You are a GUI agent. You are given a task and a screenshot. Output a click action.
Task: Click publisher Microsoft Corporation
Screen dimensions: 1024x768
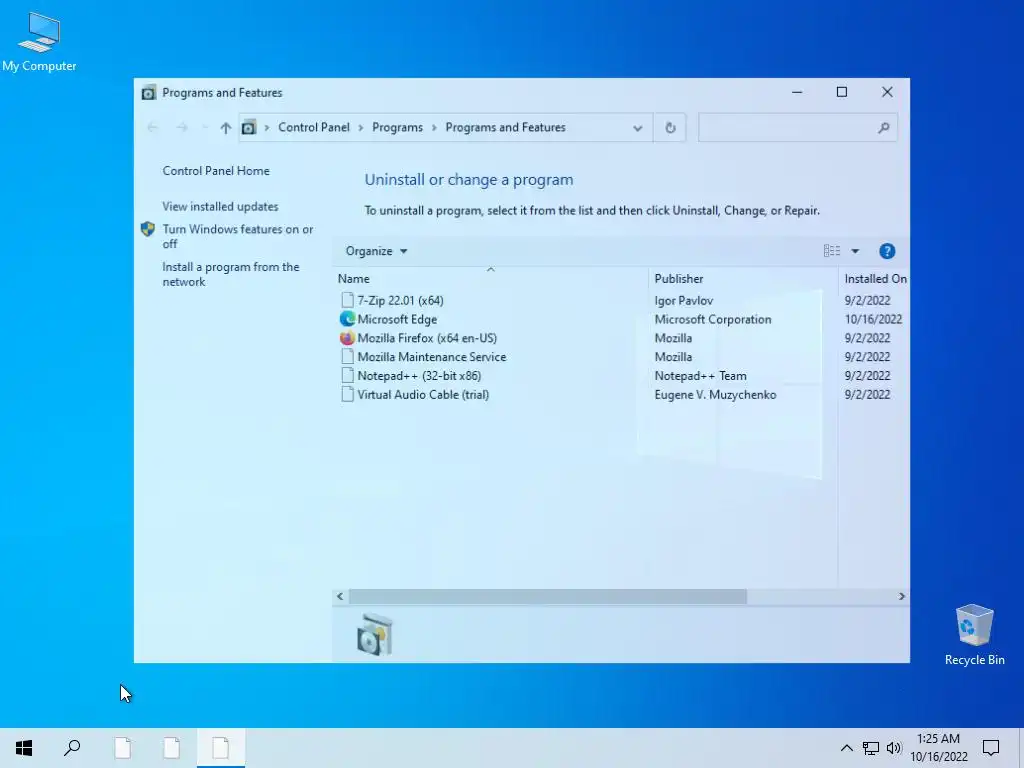712,319
